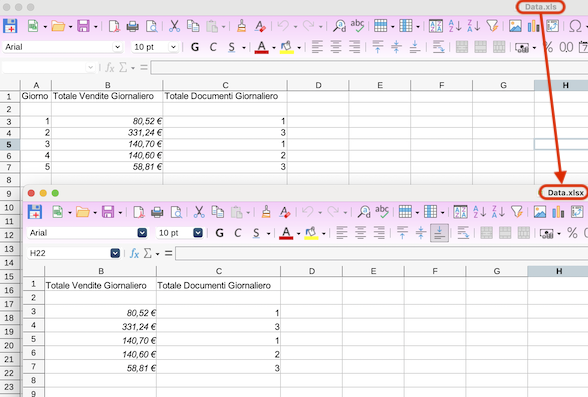Toggle italic C in Data.xlsx window
Image resolution: width=588 pixels, height=397 pixels.
click(x=238, y=233)
